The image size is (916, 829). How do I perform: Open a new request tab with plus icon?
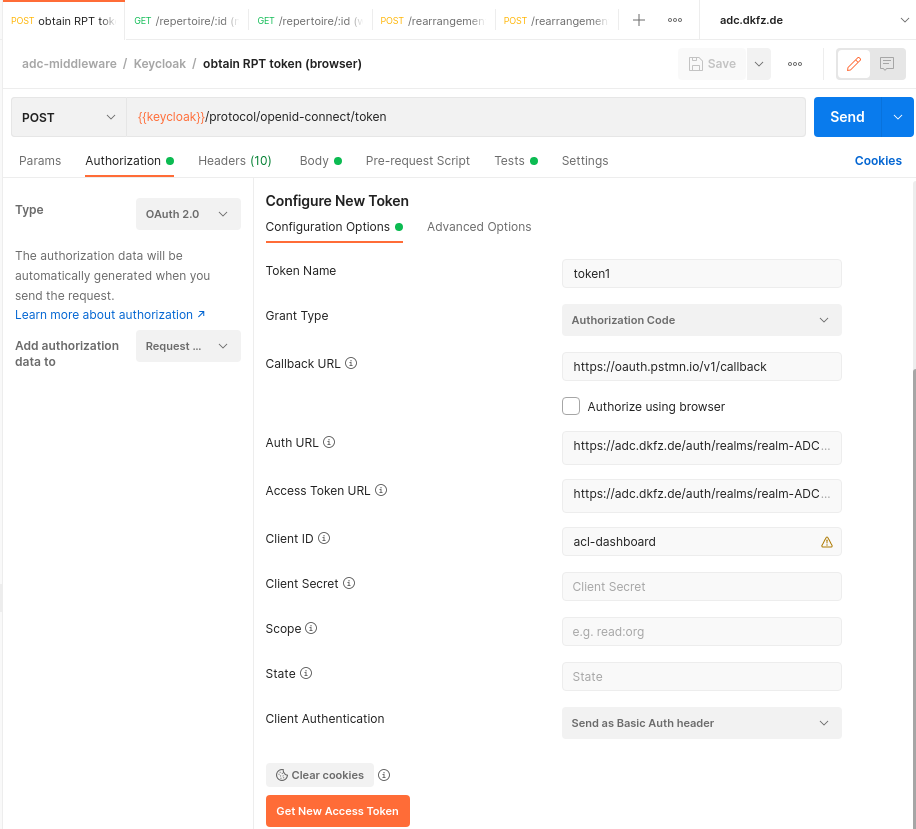638,19
